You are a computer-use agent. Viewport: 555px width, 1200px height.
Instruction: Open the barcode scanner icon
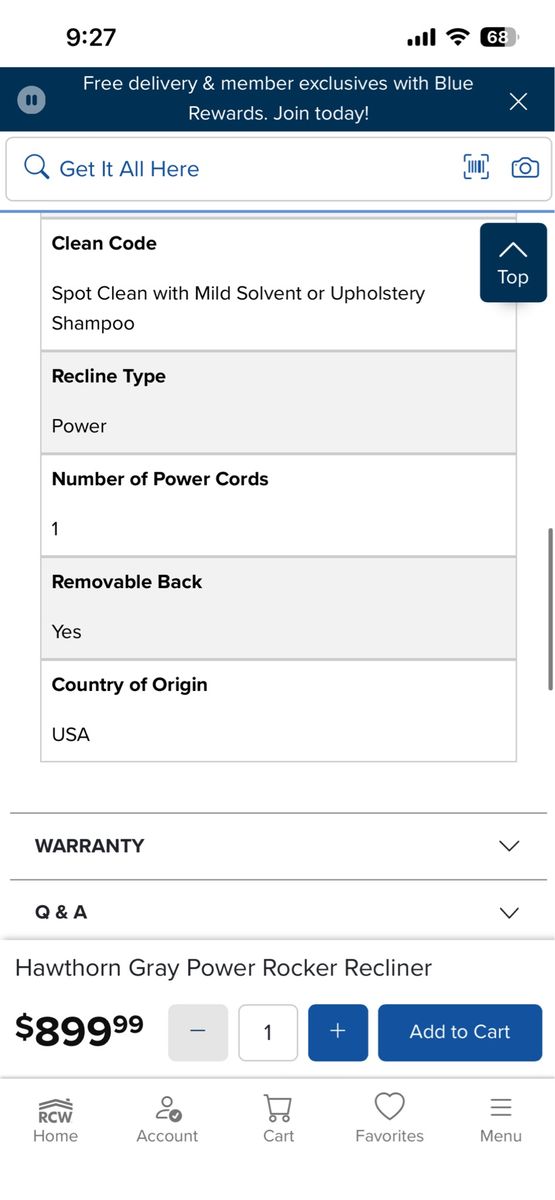(476, 168)
